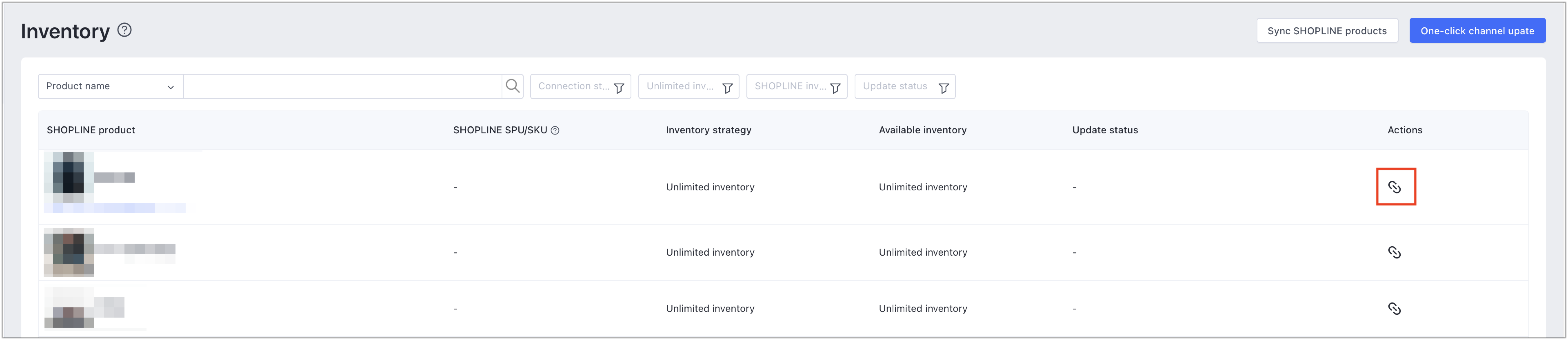1568x340 pixels.
Task: Click One-click channel upate button
Action: click(1477, 30)
